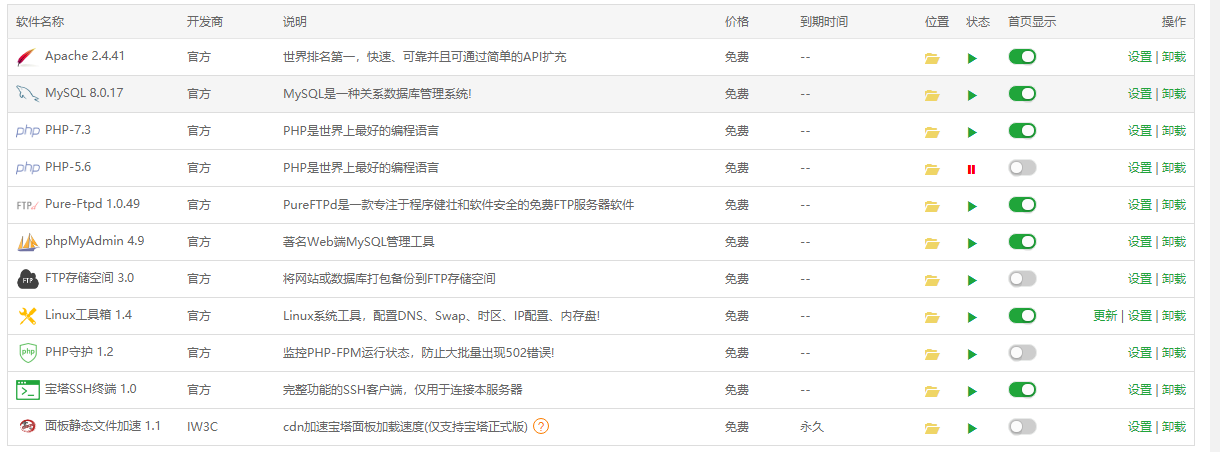
Task: Click 卸载 for 面板静态文件加速 1.1
Action: [1174, 427]
